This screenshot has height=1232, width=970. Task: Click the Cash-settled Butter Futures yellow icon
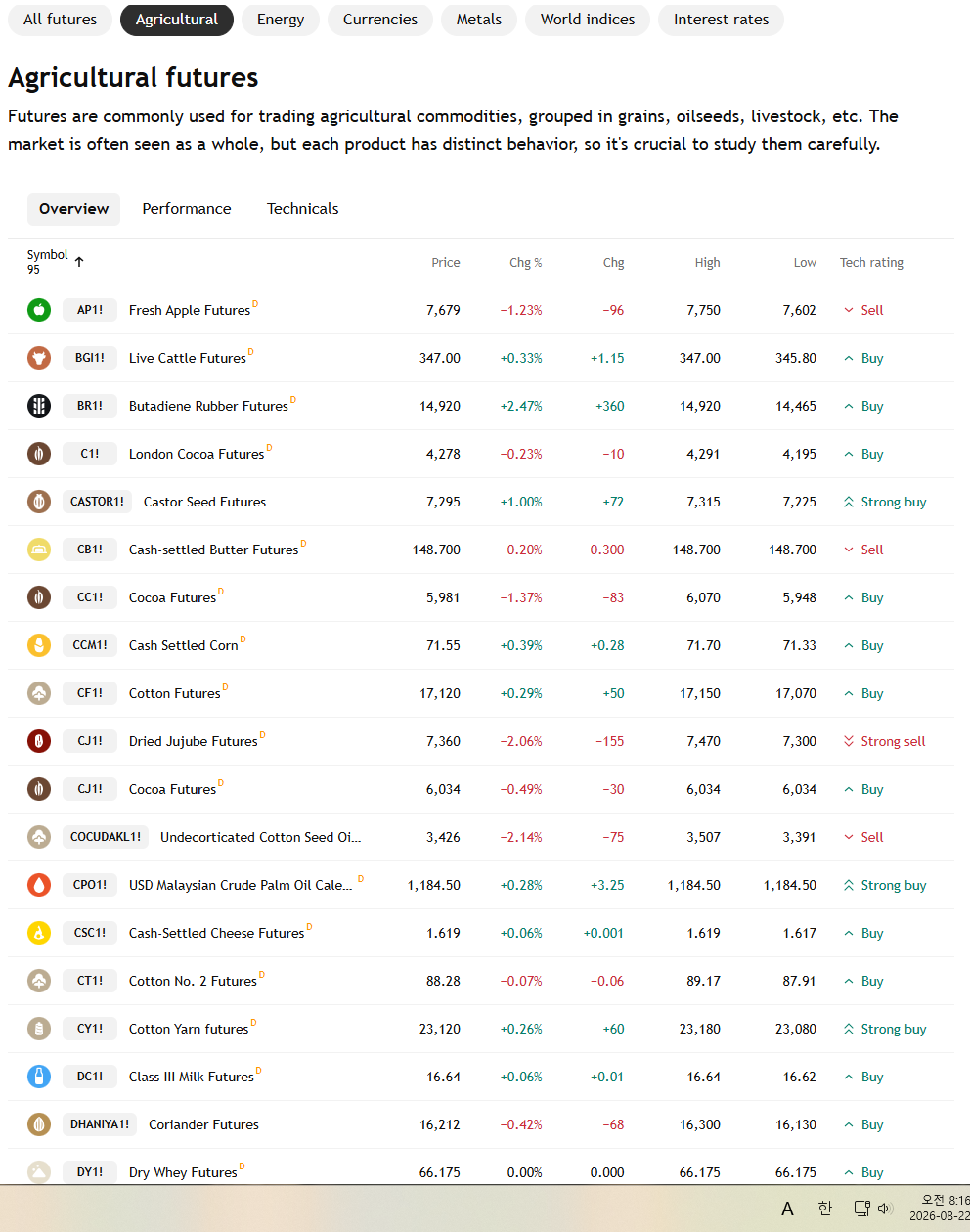click(x=39, y=550)
